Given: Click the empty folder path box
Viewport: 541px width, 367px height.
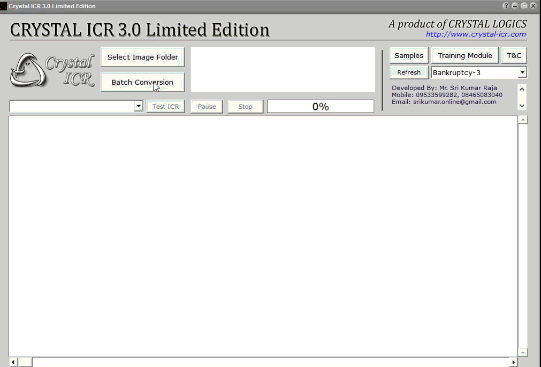Looking at the screenshot, I should click(x=283, y=70).
